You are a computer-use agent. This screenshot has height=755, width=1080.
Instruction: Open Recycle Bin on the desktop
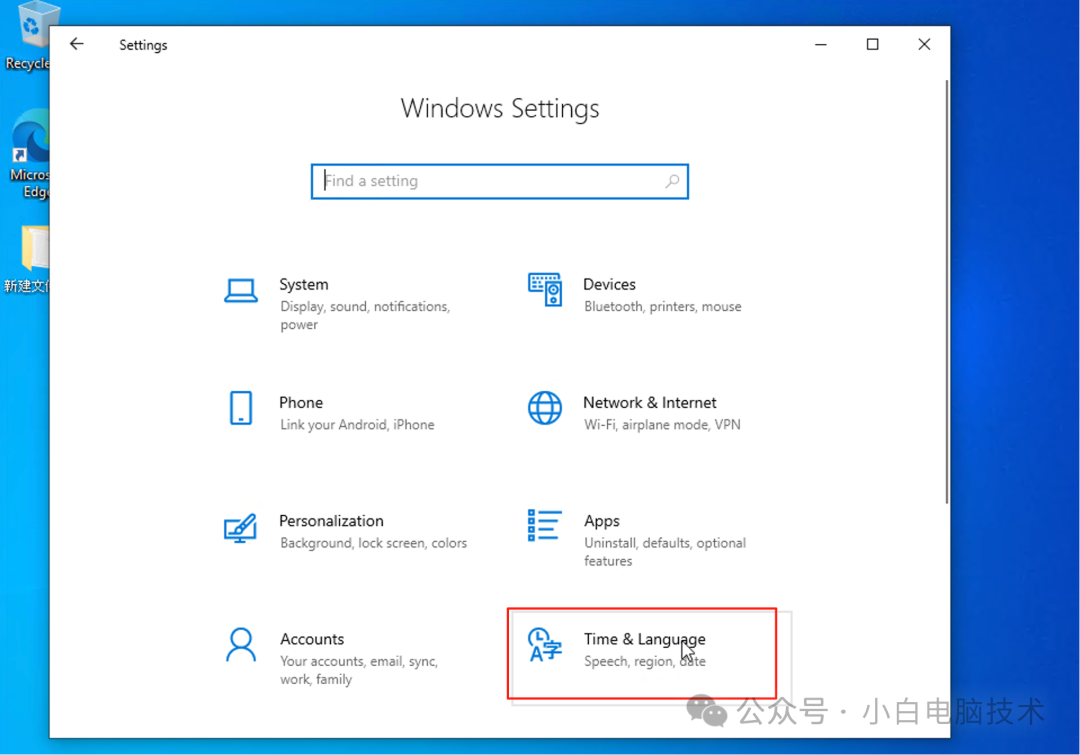point(28,36)
